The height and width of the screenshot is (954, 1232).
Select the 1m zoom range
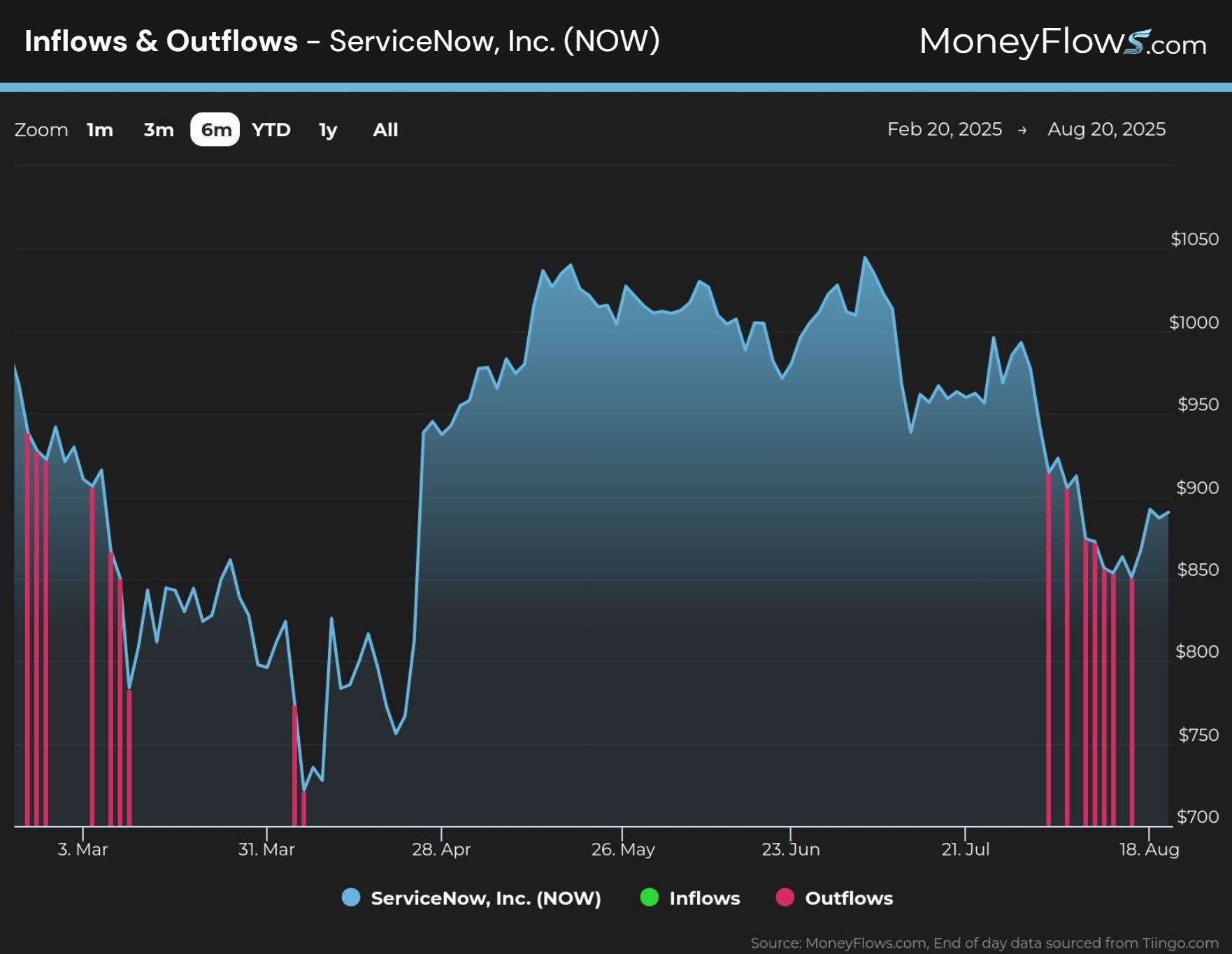pyautogui.click(x=100, y=130)
